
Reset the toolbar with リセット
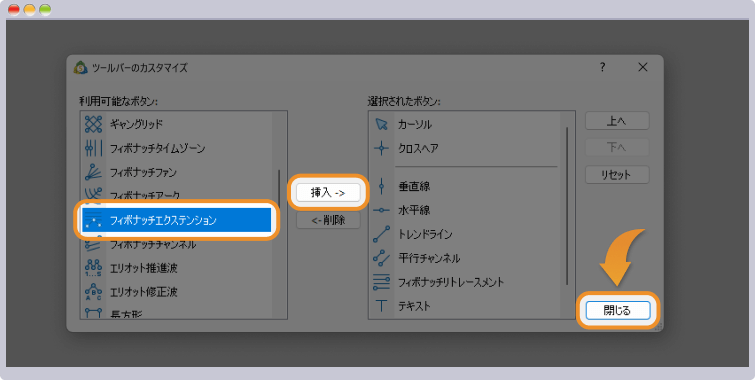(617, 175)
